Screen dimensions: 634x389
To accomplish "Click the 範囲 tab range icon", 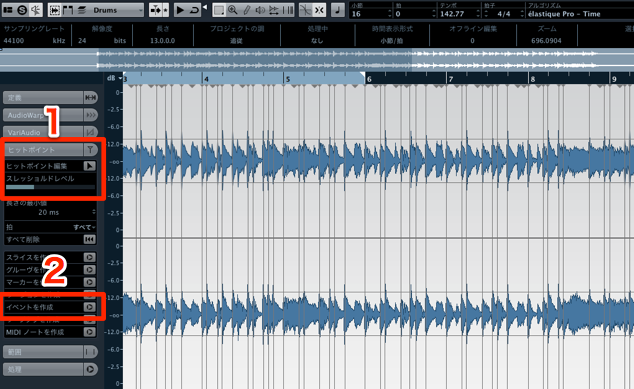I will [x=91, y=352].
